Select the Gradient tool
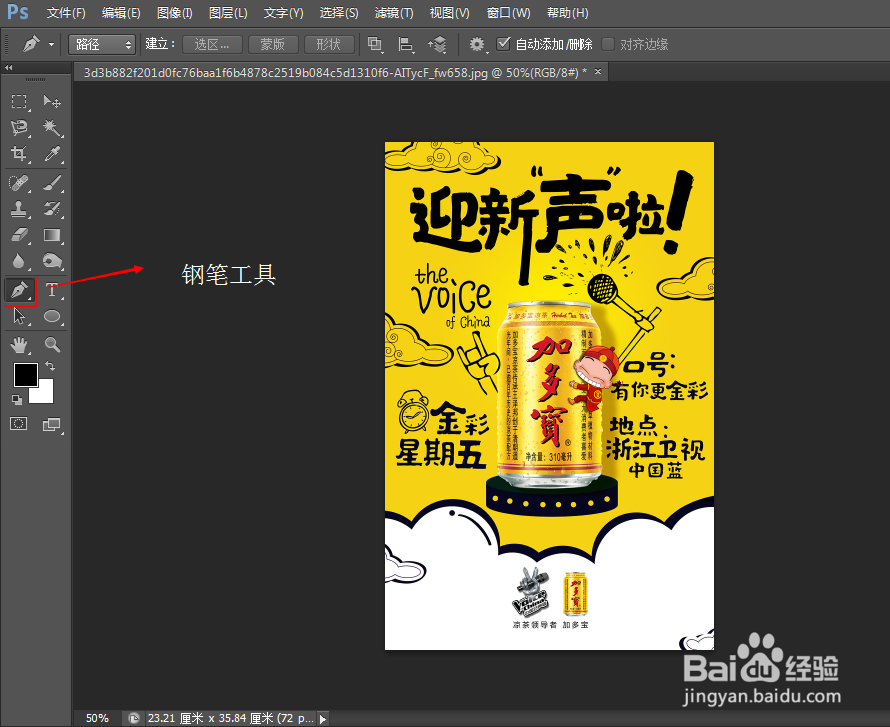This screenshot has height=727, width=890. point(52,235)
